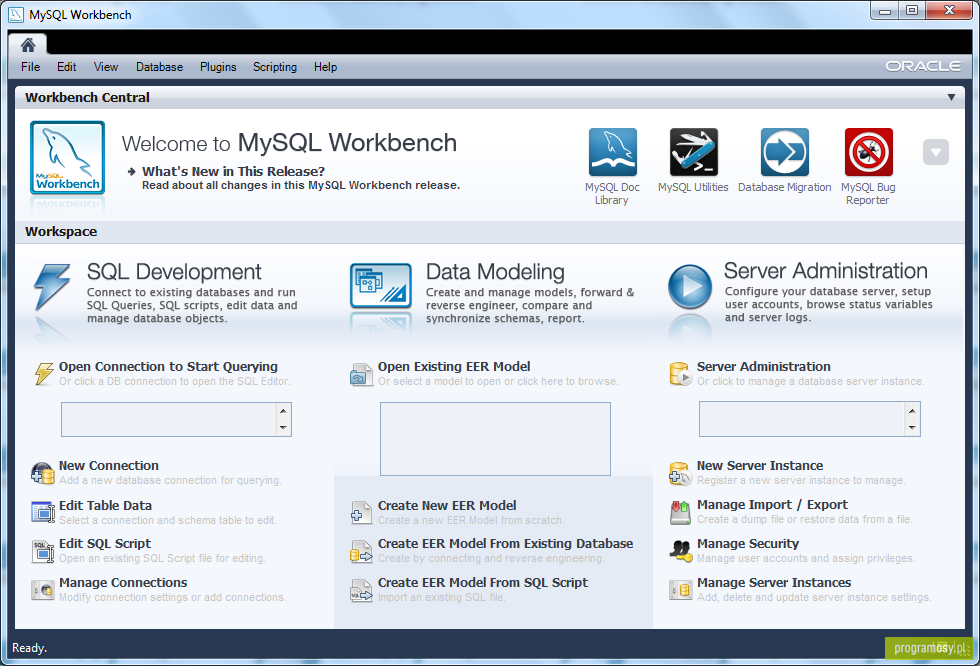980x666 pixels.
Task: Click the Server Administration database icon
Action: (680, 374)
